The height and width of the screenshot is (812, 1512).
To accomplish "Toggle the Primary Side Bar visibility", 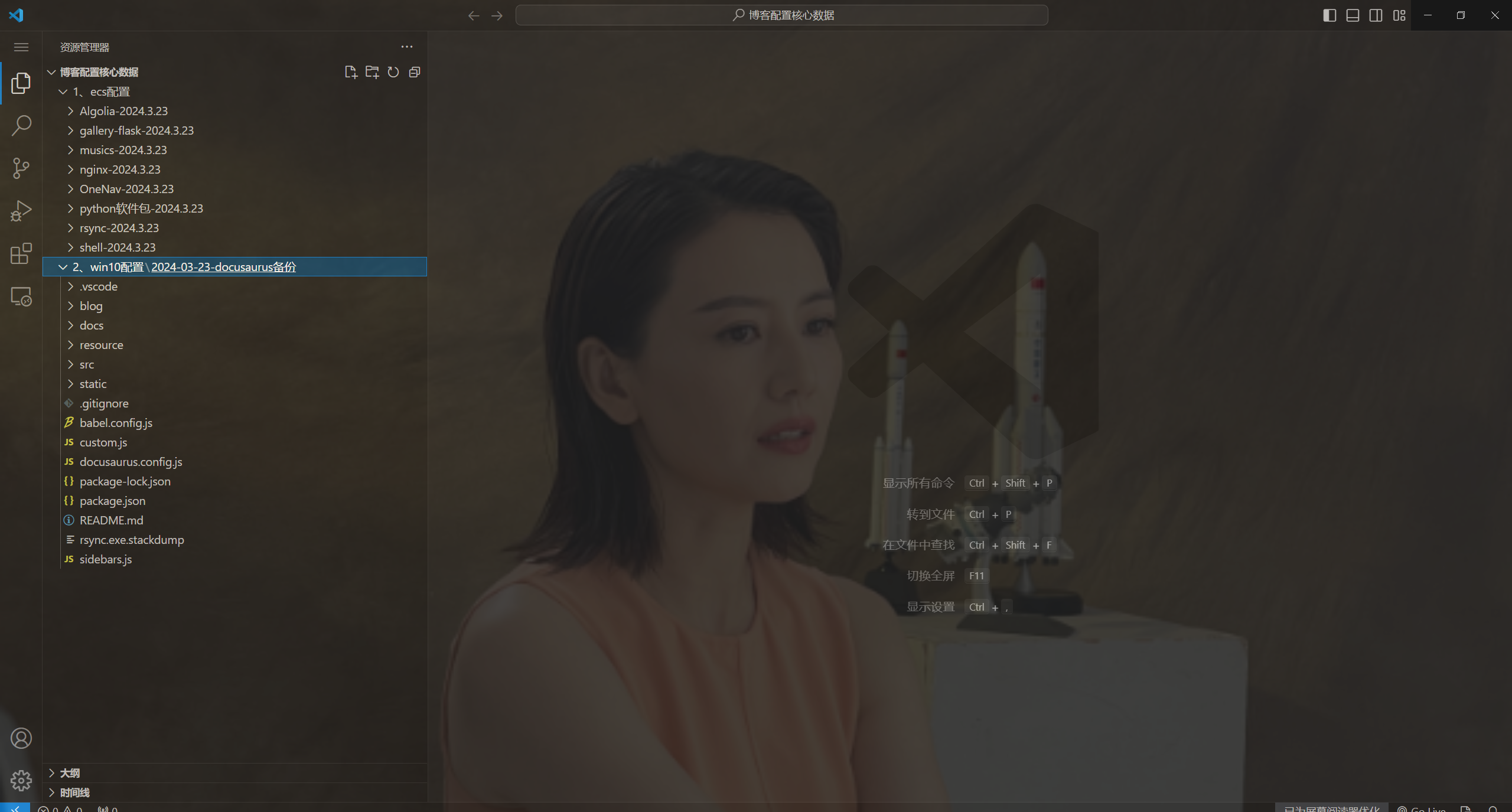I will pyautogui.click(x=1328, y=15).
